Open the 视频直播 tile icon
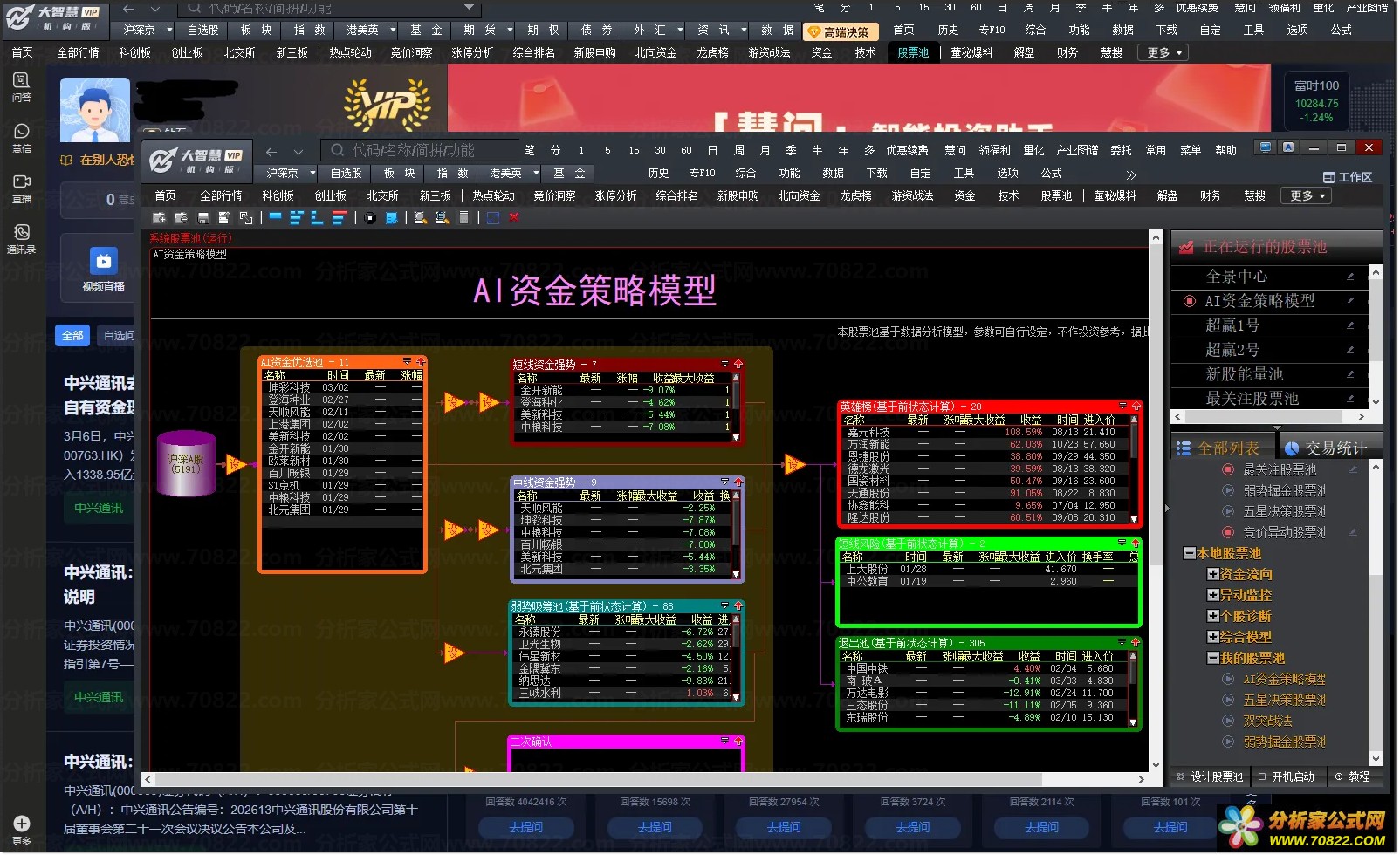The image size is (1400, 855). (x=103, y=261)
